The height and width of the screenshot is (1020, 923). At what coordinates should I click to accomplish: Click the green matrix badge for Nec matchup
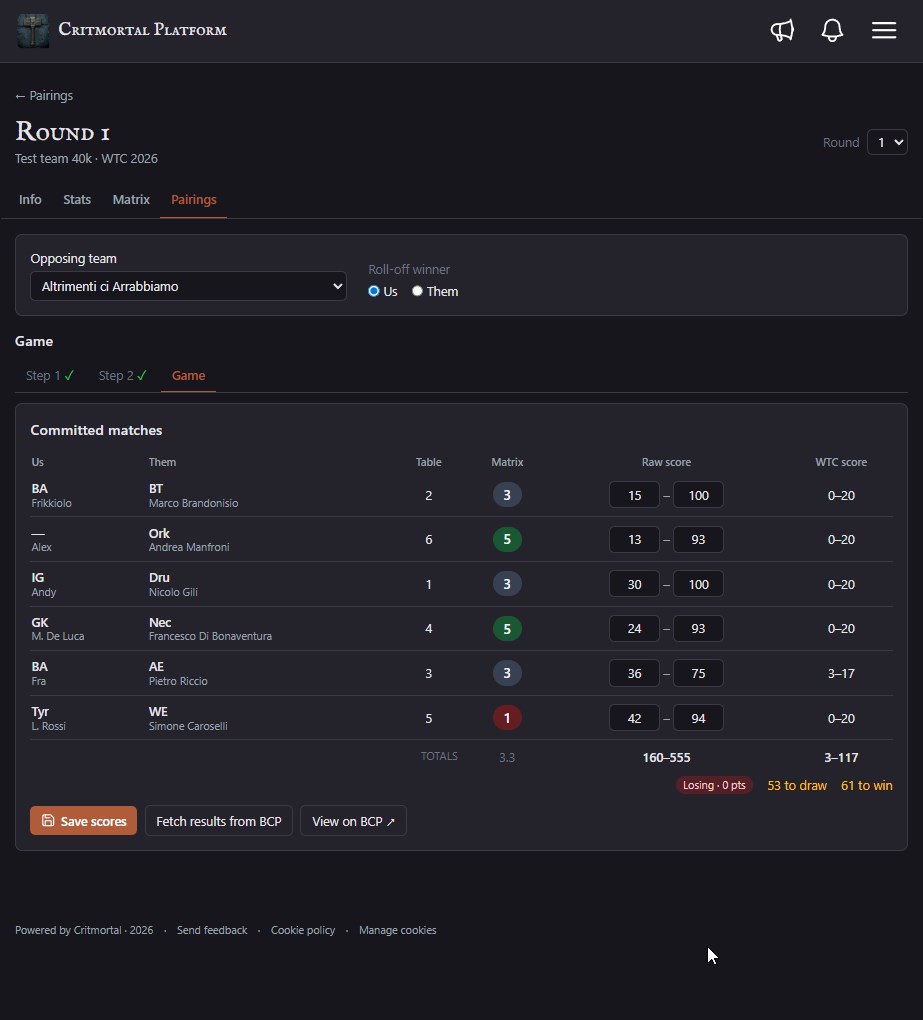click(507, 628)
